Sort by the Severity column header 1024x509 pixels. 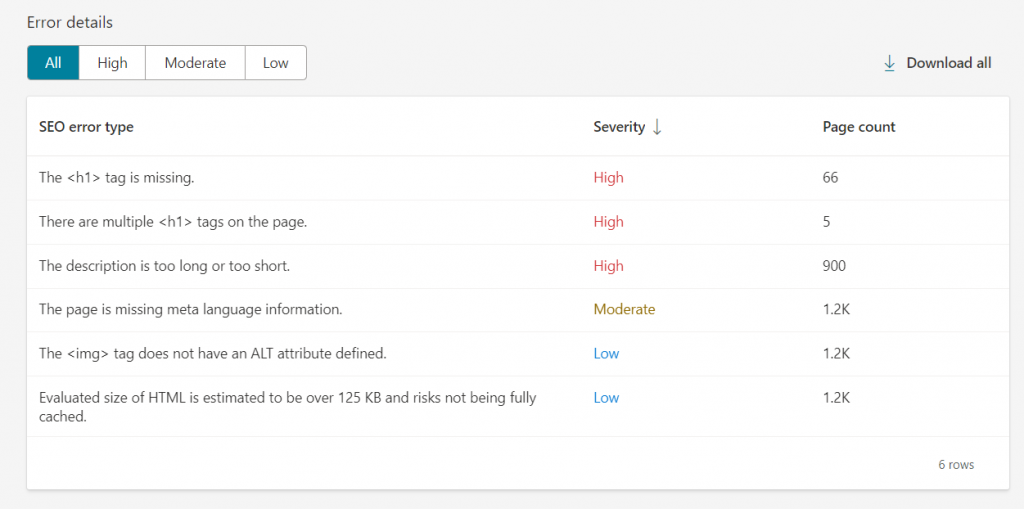619,127
